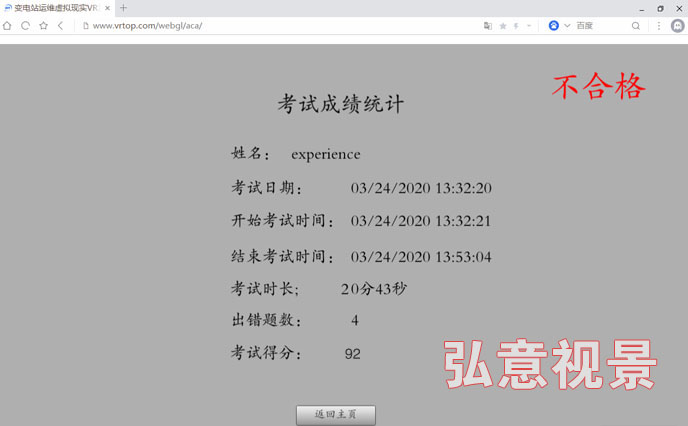Screen dimensions: 688x426
Task: Click the red 不合格 result label
Action: (598, 86)
